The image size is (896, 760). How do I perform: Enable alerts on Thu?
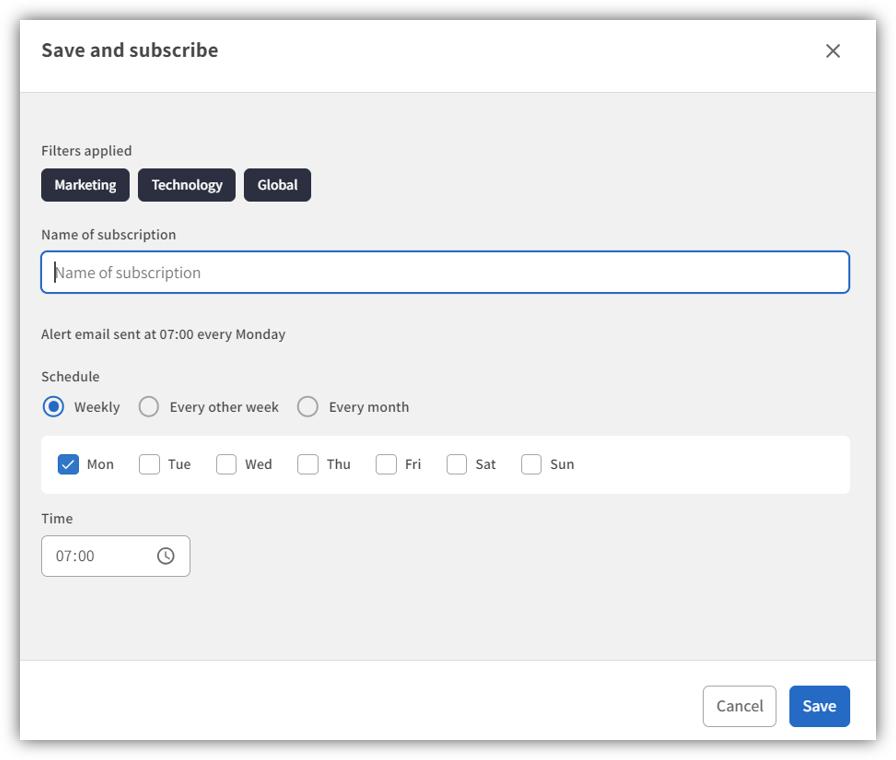pyautogui.click(x=307, y=464)
